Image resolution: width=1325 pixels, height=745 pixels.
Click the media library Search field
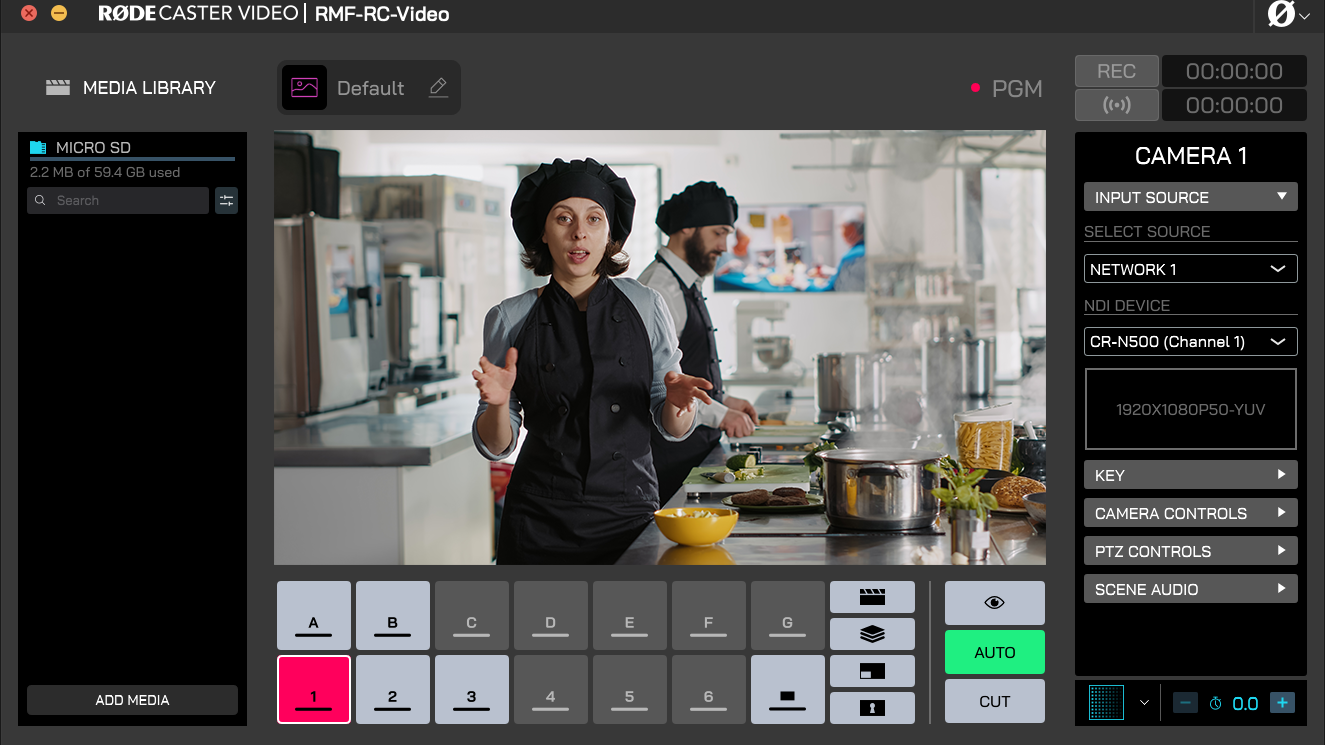118,201
